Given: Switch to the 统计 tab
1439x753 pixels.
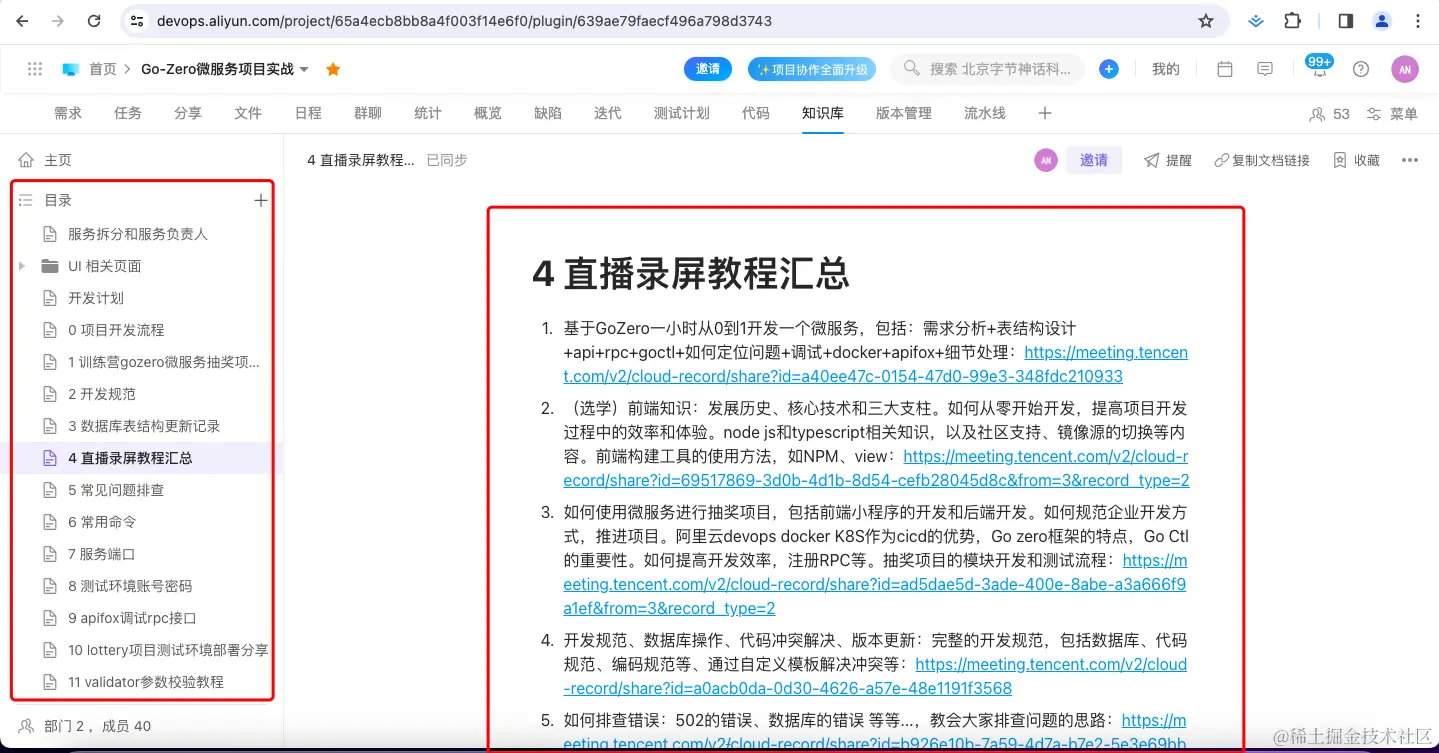Looking at the screenshot, I should coord(428,113).
